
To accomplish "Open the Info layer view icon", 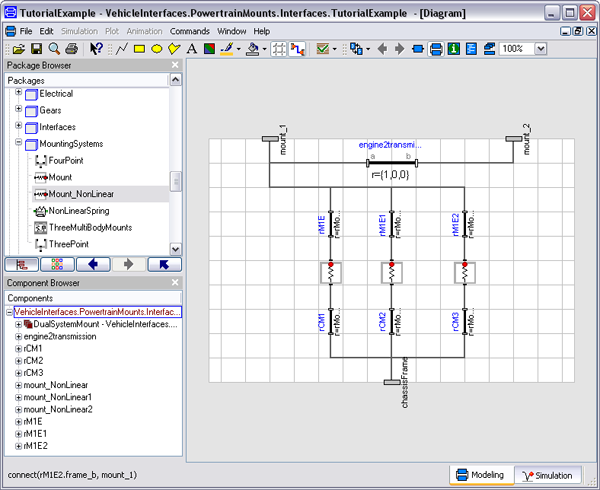I will point(454,48).
